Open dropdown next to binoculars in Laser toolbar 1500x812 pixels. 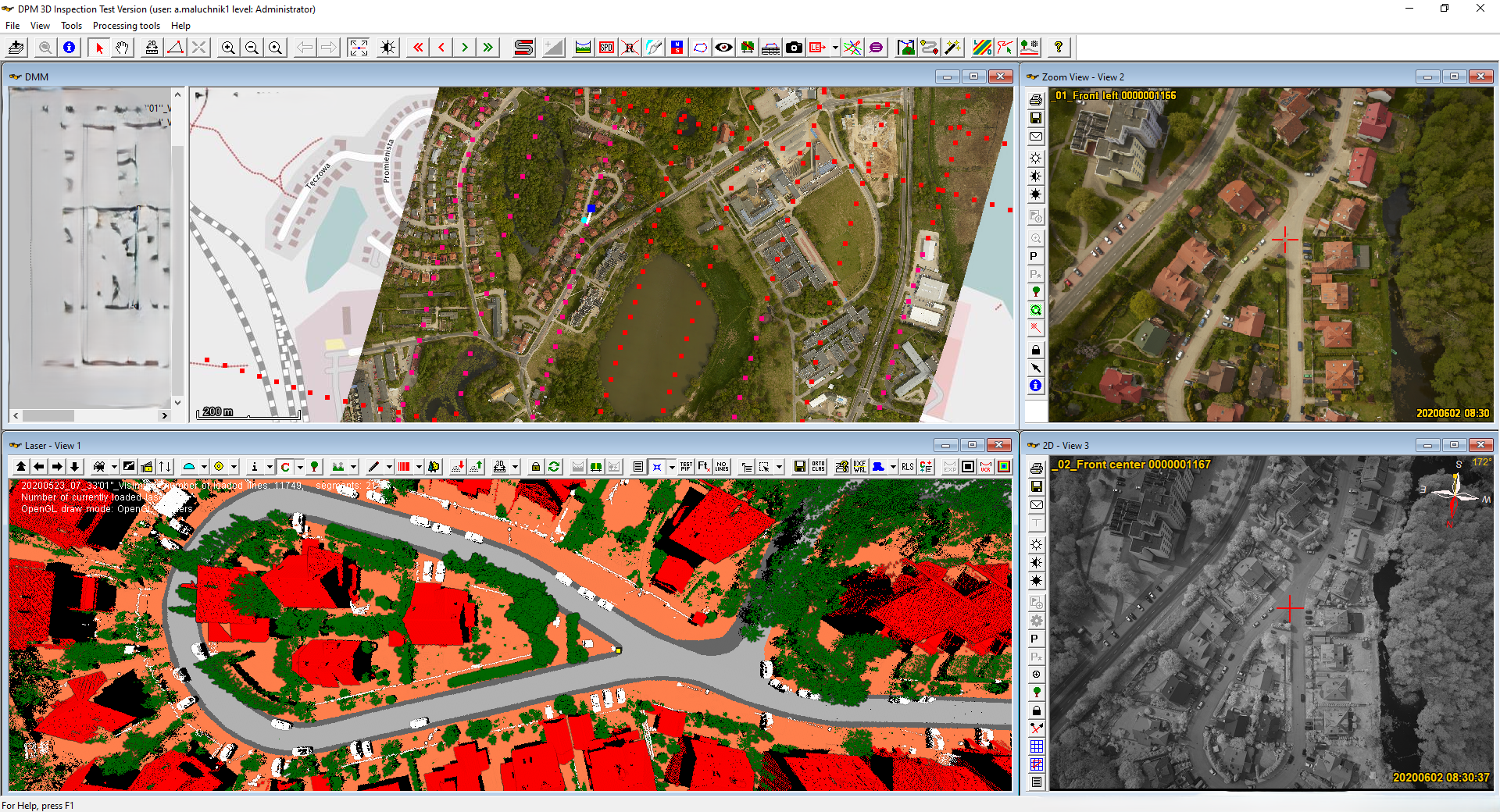point(114,467)
